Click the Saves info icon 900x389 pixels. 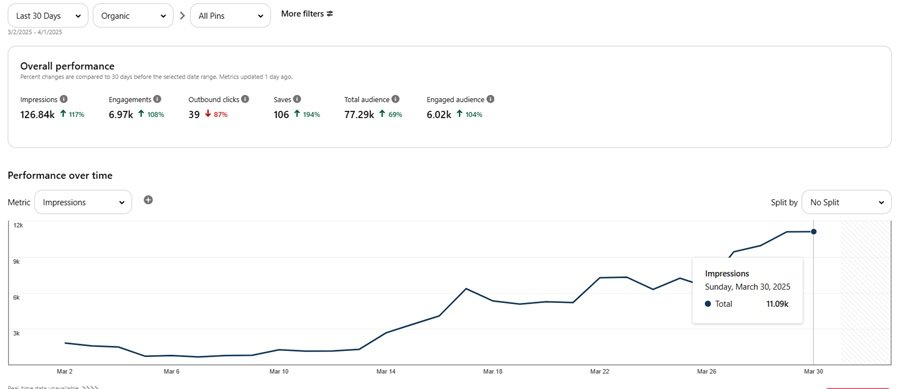coord(297,99)
